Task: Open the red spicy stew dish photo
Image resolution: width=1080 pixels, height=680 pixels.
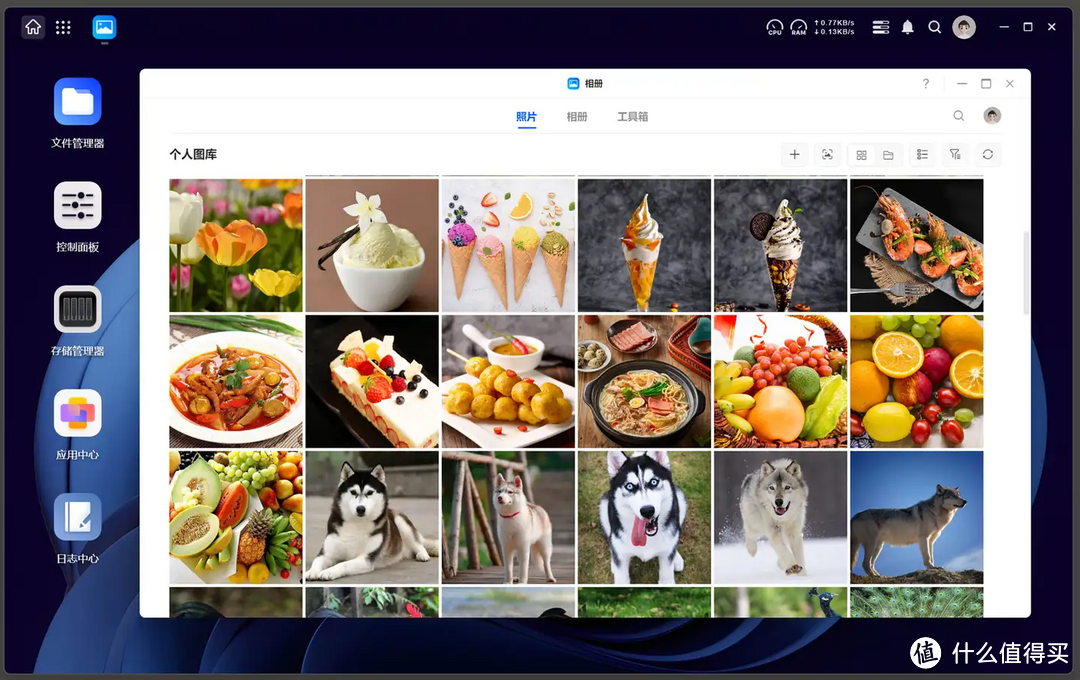Action: [x=236, y=382]
